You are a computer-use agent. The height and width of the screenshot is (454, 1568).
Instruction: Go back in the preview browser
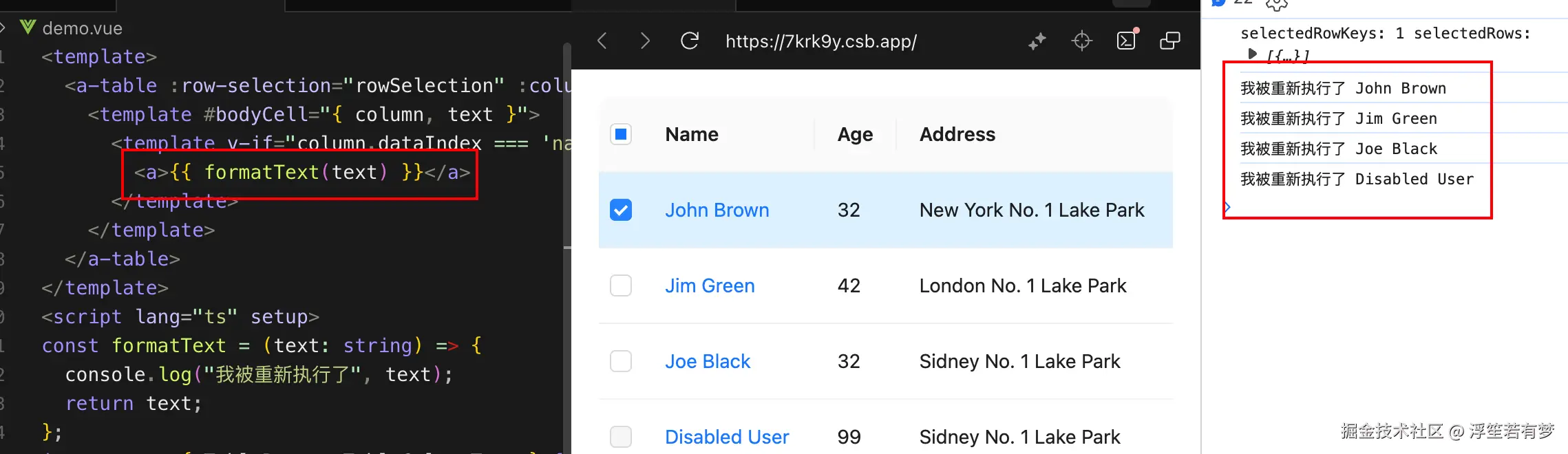tap(602, 41)
